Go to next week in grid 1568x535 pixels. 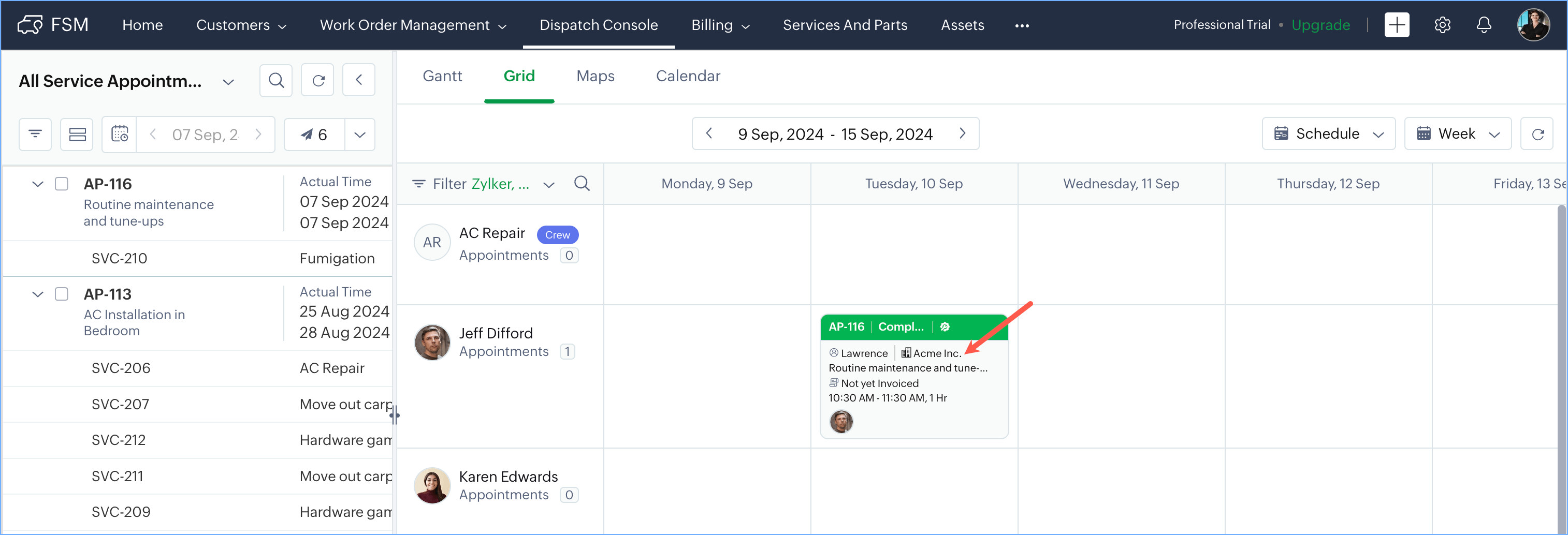point(962,133)
